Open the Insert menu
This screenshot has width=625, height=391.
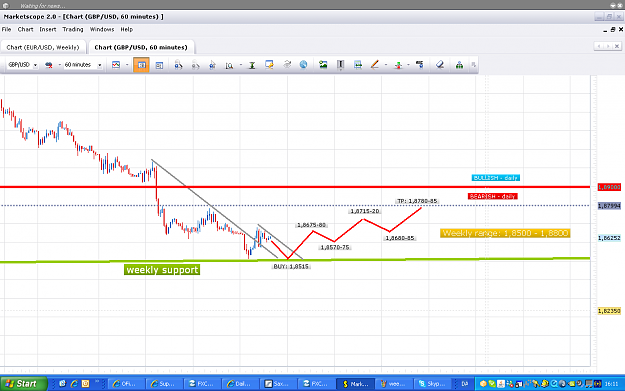tap(48, 29)
